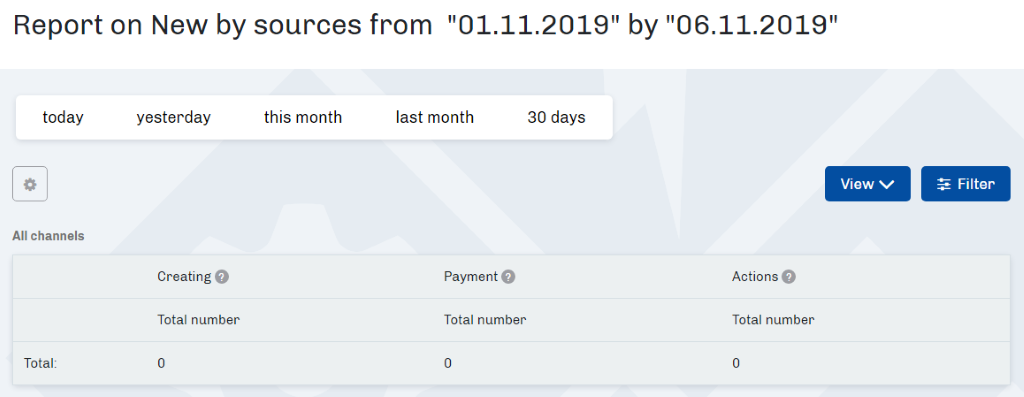Viewport: 1024px width, 397px height.
Task: Select the today period tab
Action: [63, 118]
